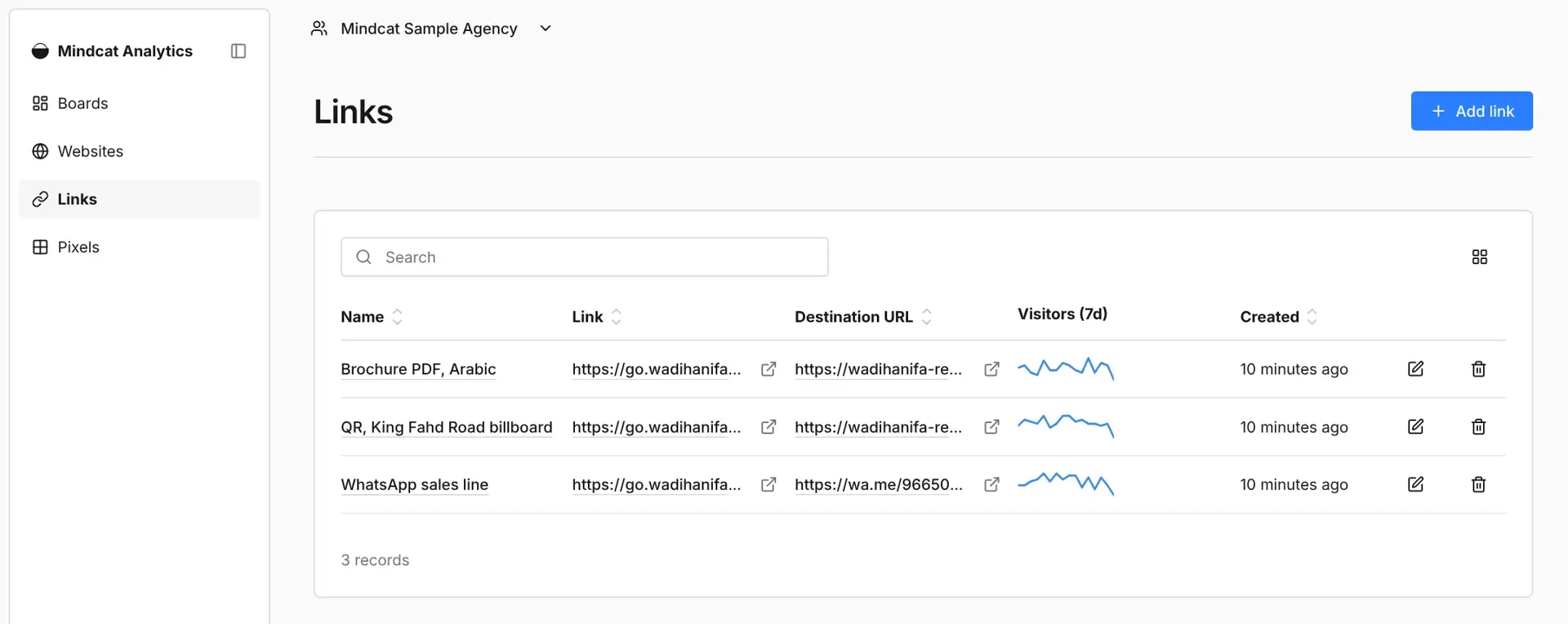1568x624 pixels.
Task: Click the go.wadihanifa short link for WhatsApp row
Action: (x=657, y=484)
